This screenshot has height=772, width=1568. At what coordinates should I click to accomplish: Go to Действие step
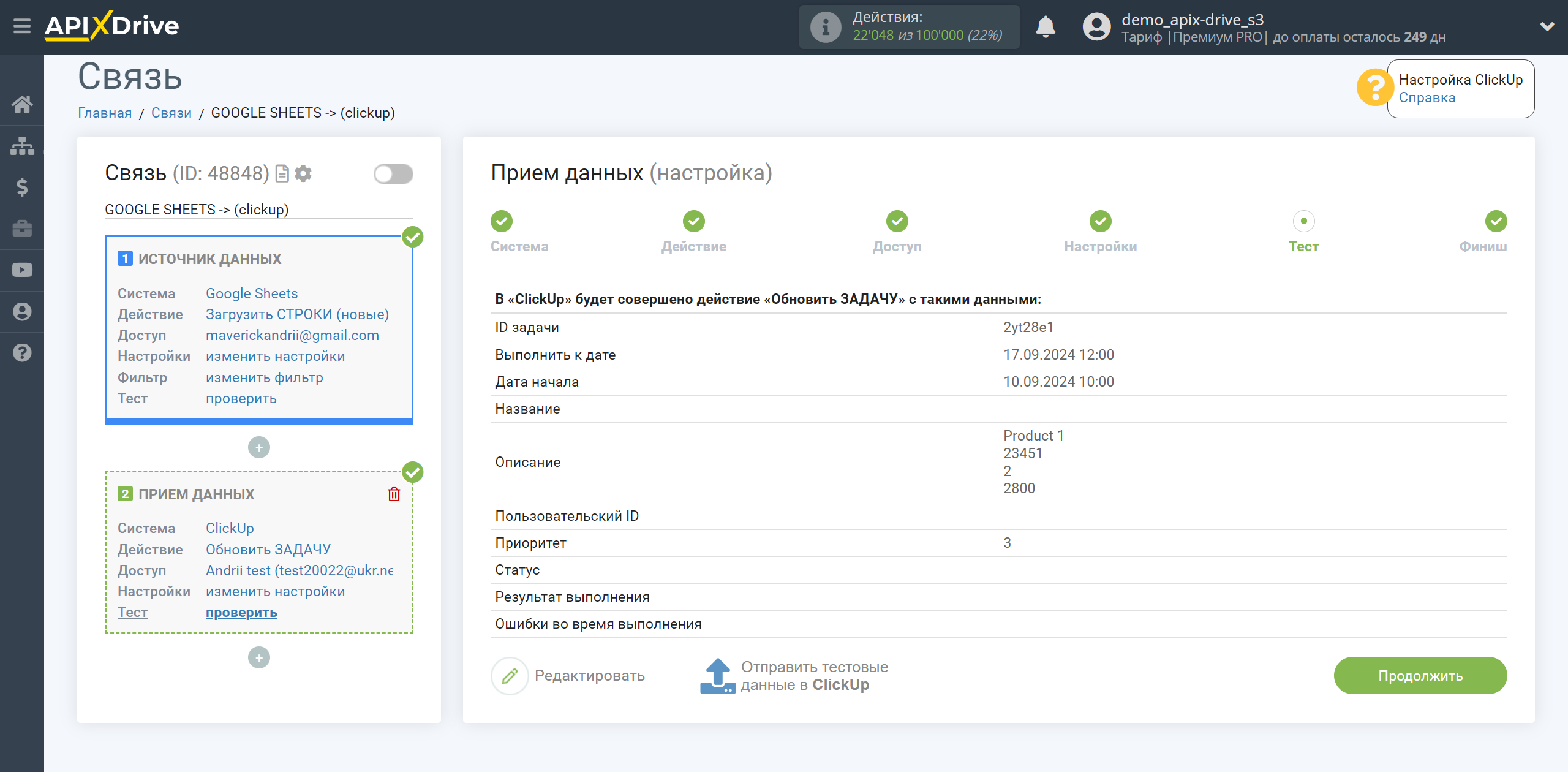694,221
